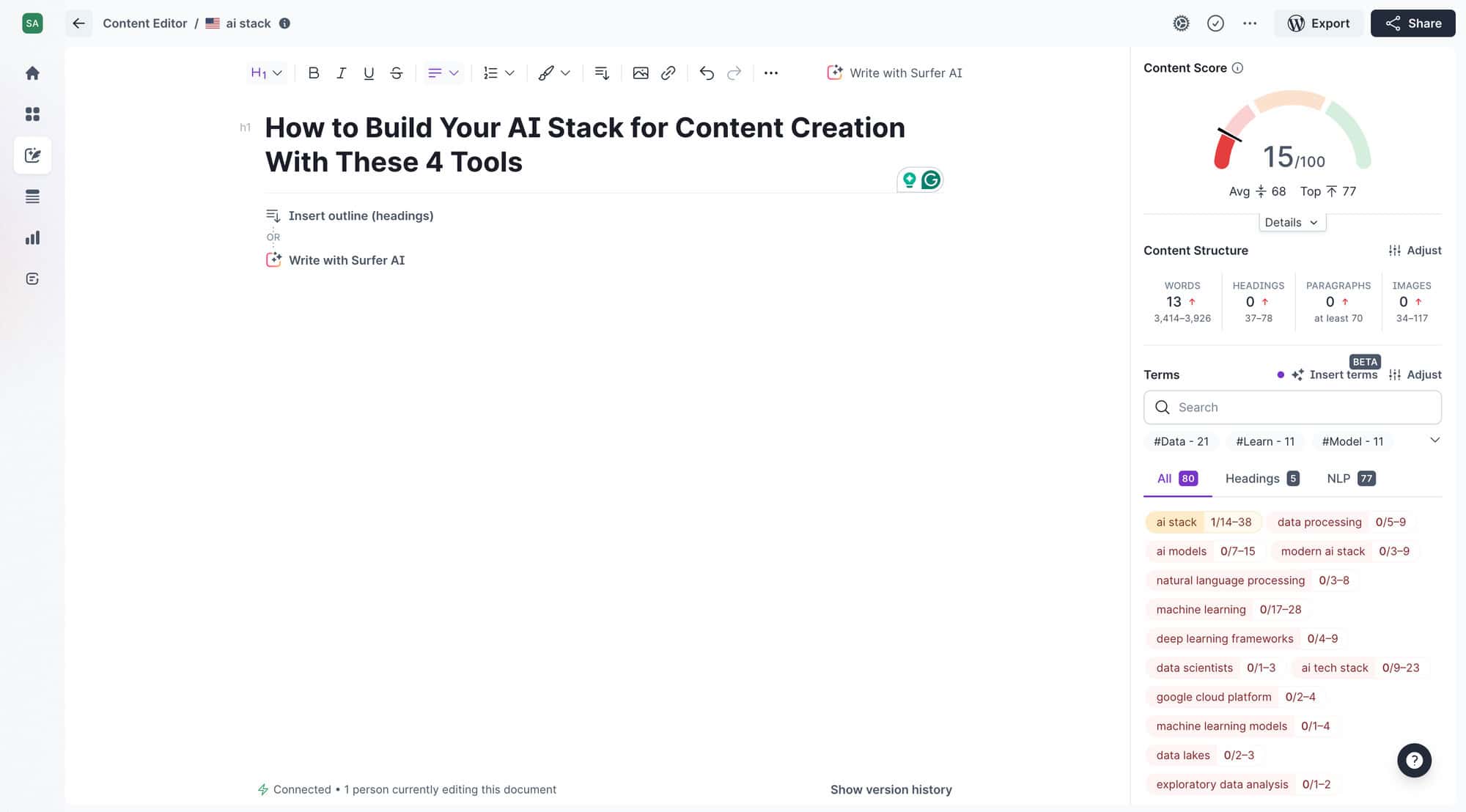Click the back arrow button

78,23
